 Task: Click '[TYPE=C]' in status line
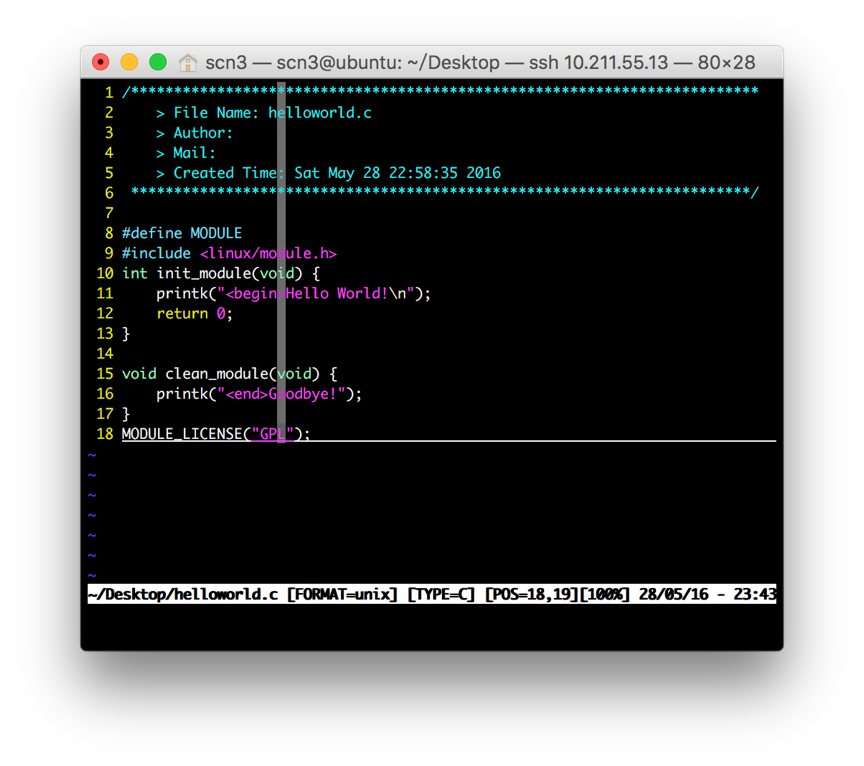tap(441, 595)
